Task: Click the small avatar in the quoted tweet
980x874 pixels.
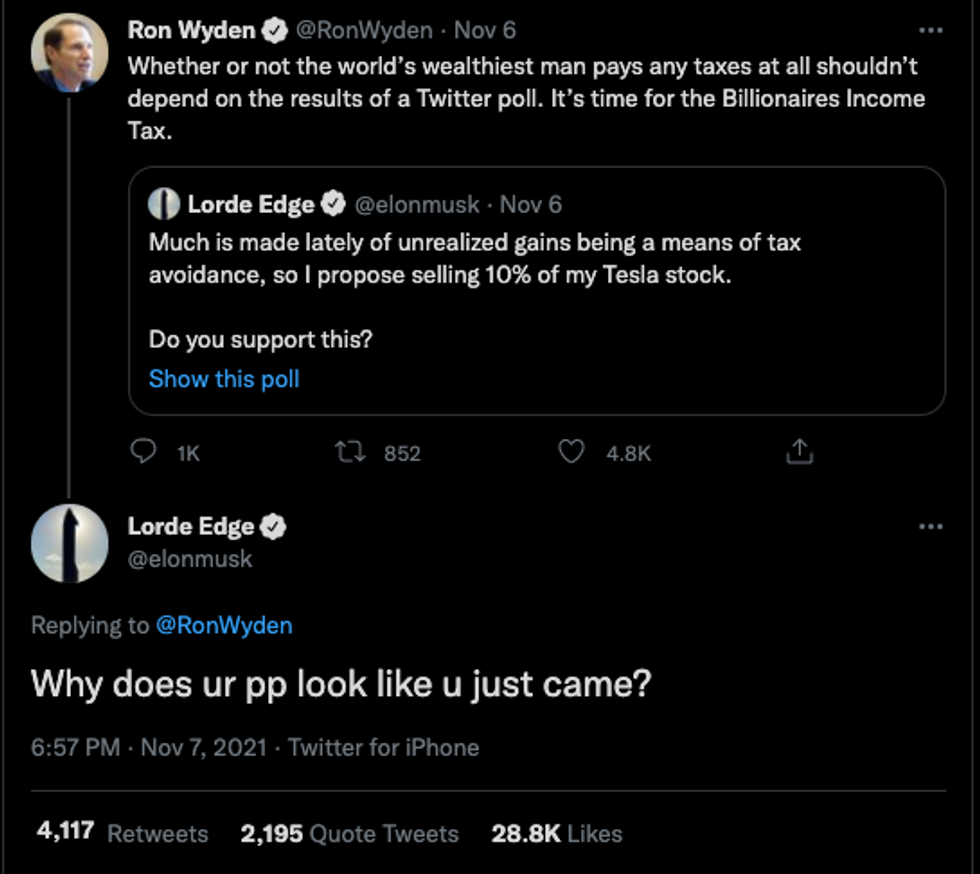Action: 163,205
